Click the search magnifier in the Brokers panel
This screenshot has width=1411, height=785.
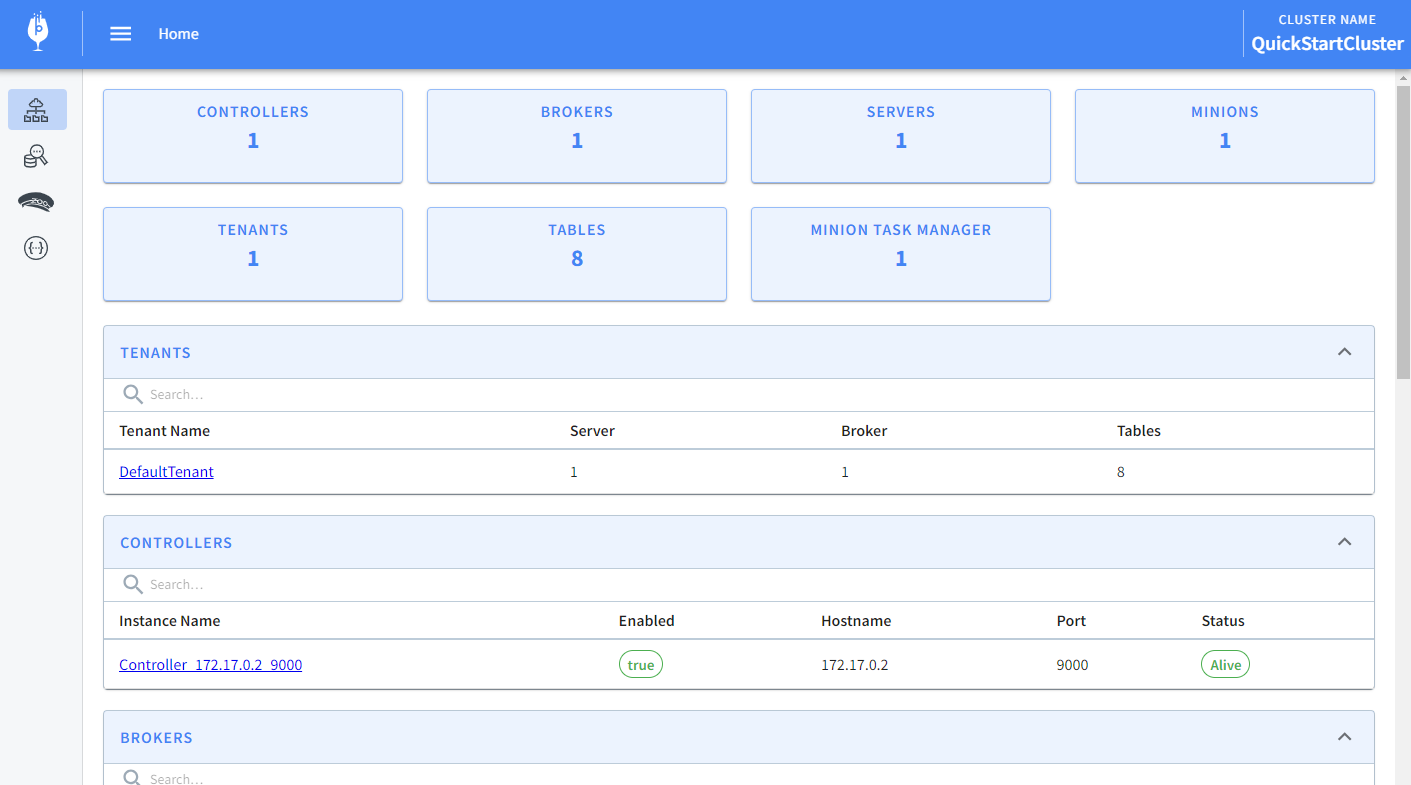pyautogui.click(x=133, y=777)
